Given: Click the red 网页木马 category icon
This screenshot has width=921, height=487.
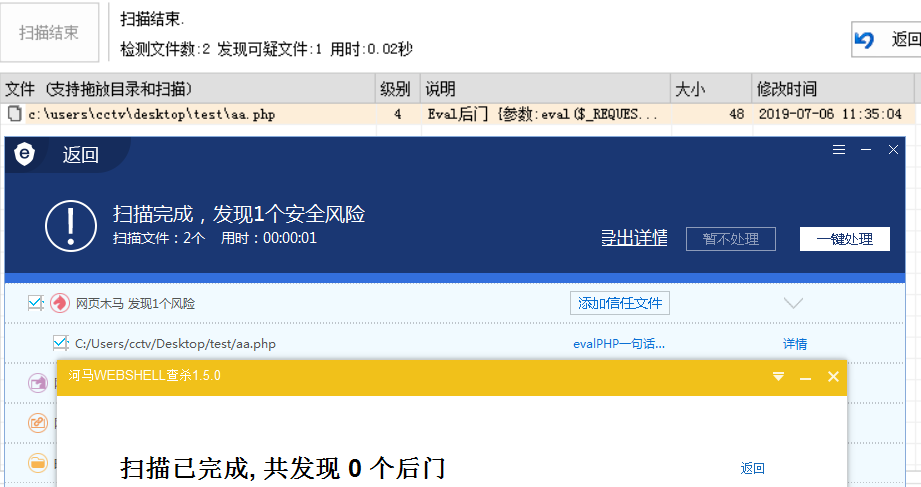Looking at the screenshot, I should click(59, 303).
